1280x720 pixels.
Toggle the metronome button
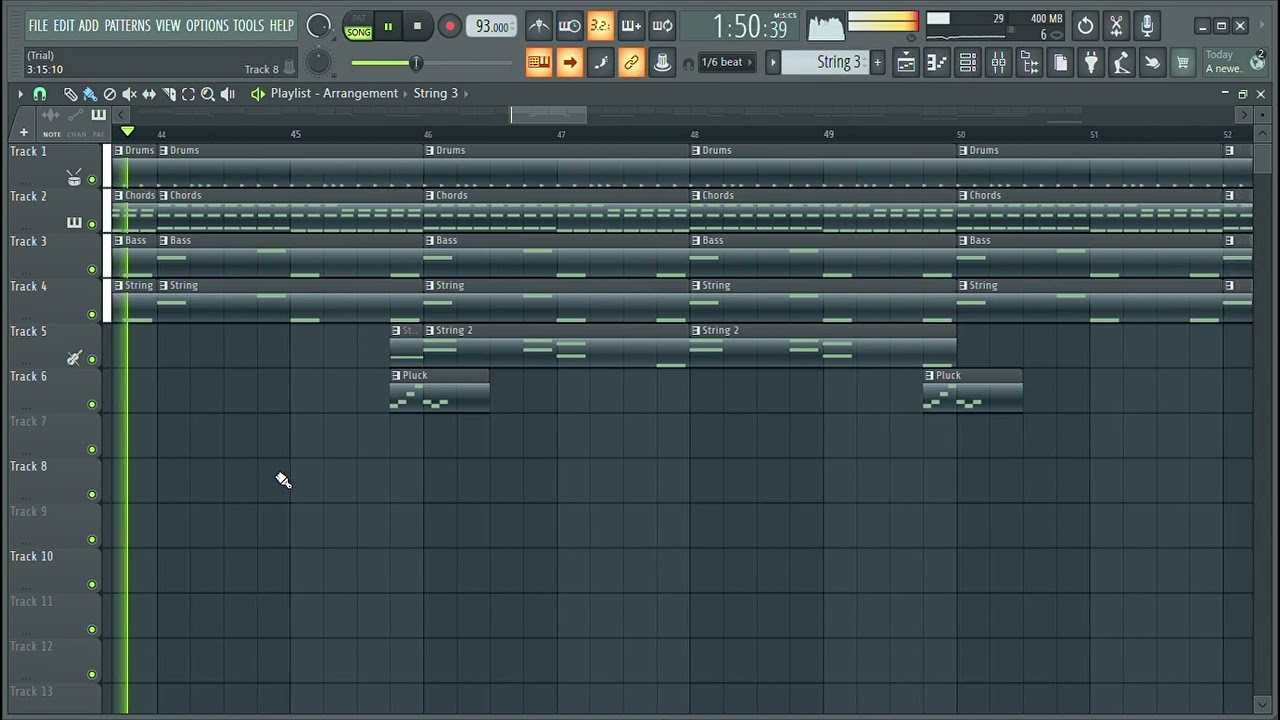(539, 26)
